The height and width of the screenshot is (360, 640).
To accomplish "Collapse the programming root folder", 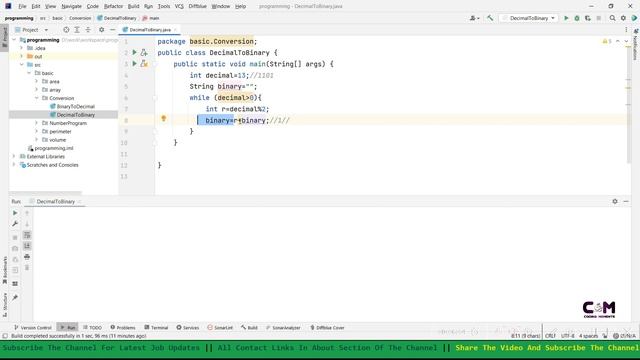I will 15,40.
